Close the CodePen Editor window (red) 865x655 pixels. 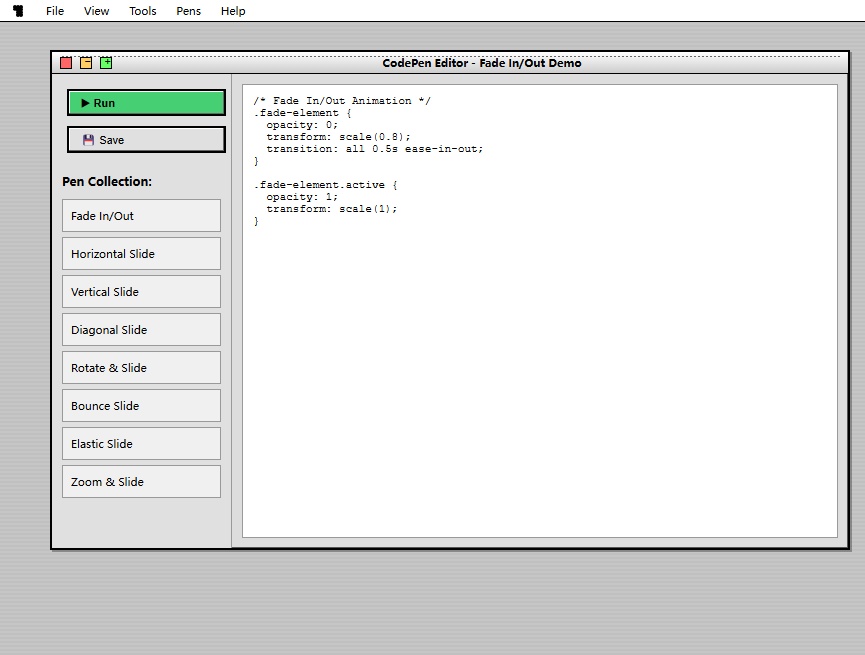[x=66, y=63]
